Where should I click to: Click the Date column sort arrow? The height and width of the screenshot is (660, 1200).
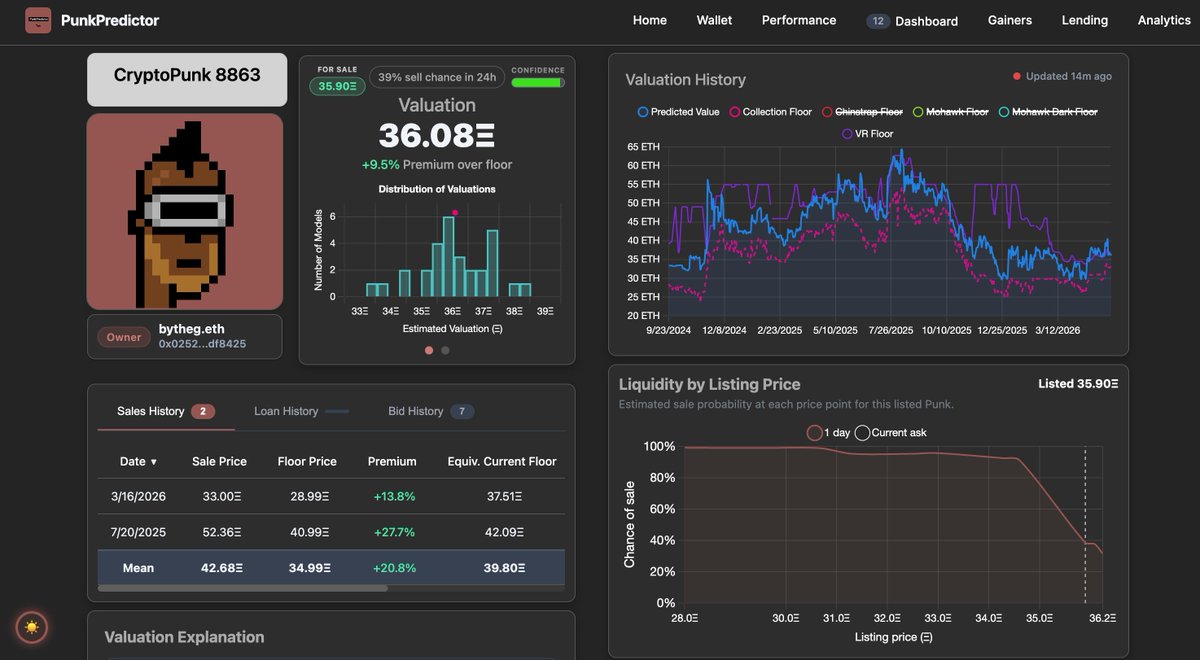(153, 462)
